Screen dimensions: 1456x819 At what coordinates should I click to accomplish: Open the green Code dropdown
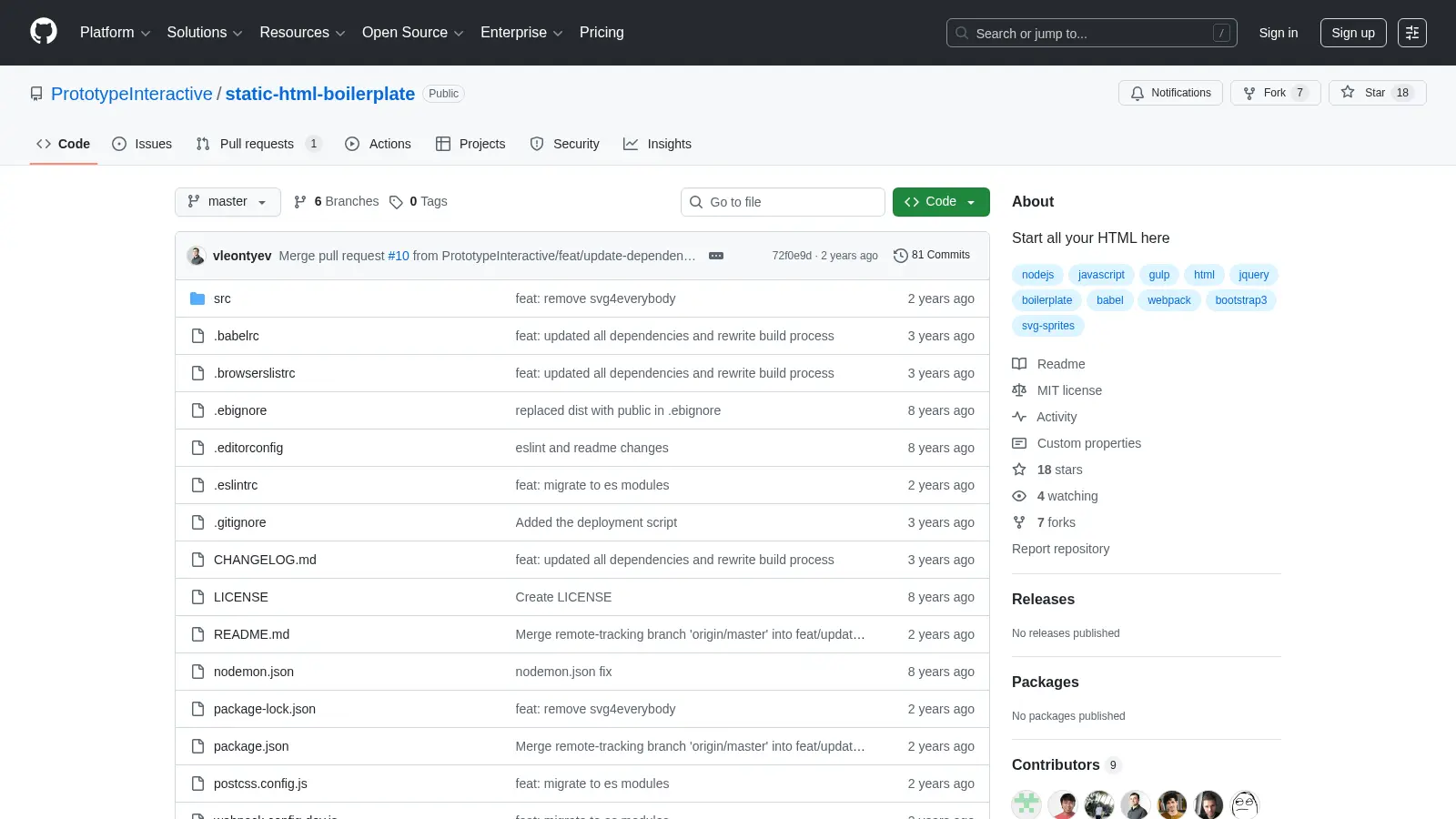click(941, 202)
